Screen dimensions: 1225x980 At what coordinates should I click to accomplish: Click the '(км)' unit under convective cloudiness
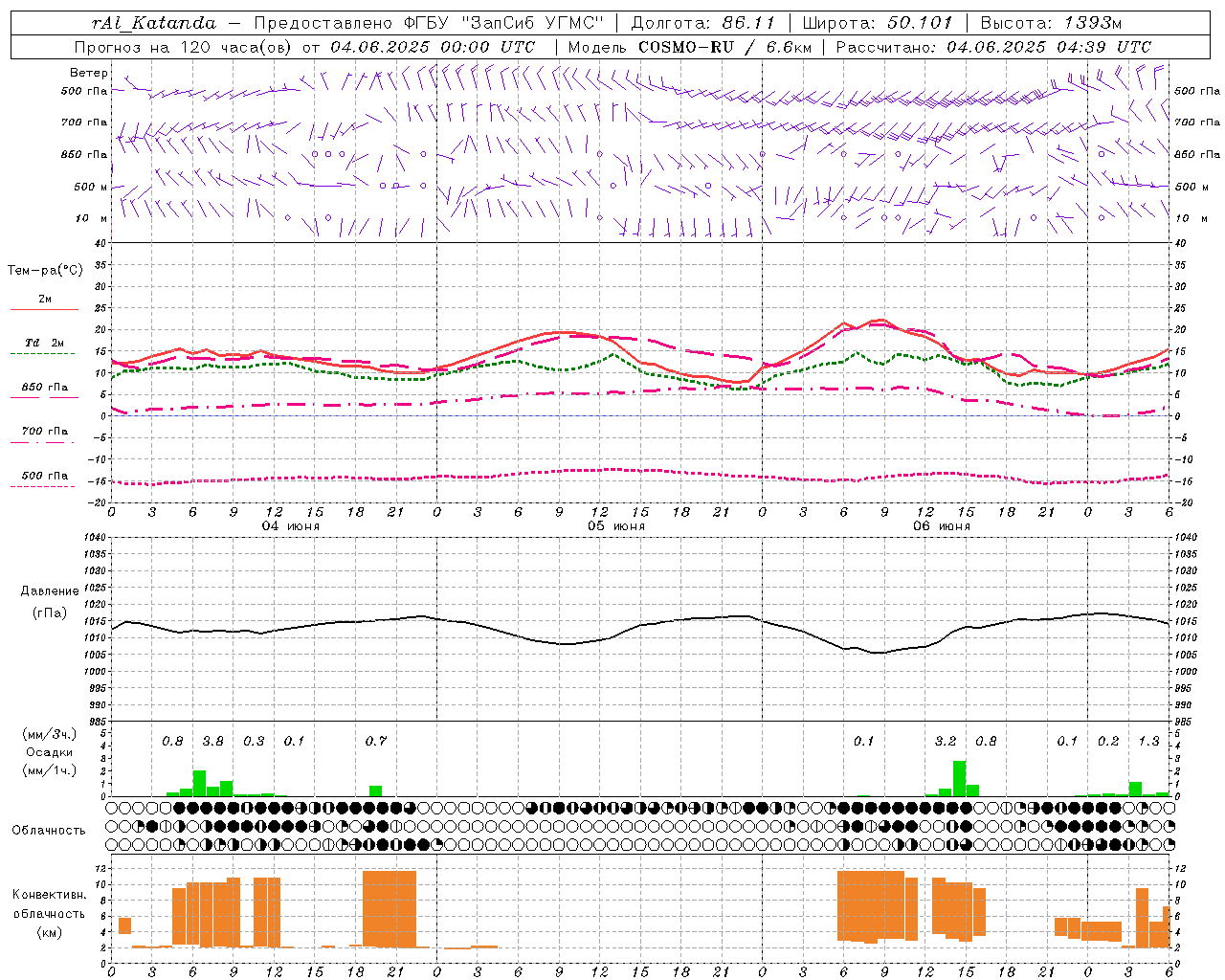(50, 932)
